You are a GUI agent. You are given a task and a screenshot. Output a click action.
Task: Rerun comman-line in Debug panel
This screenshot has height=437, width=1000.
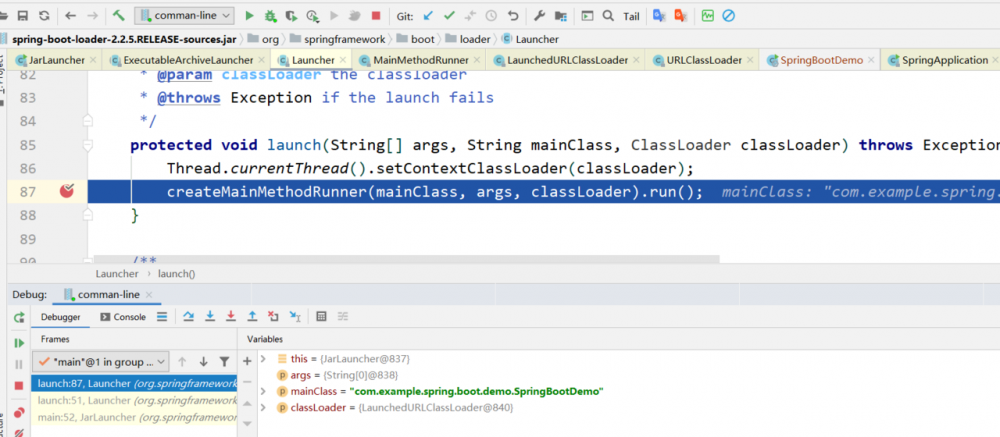pos(19,317)
